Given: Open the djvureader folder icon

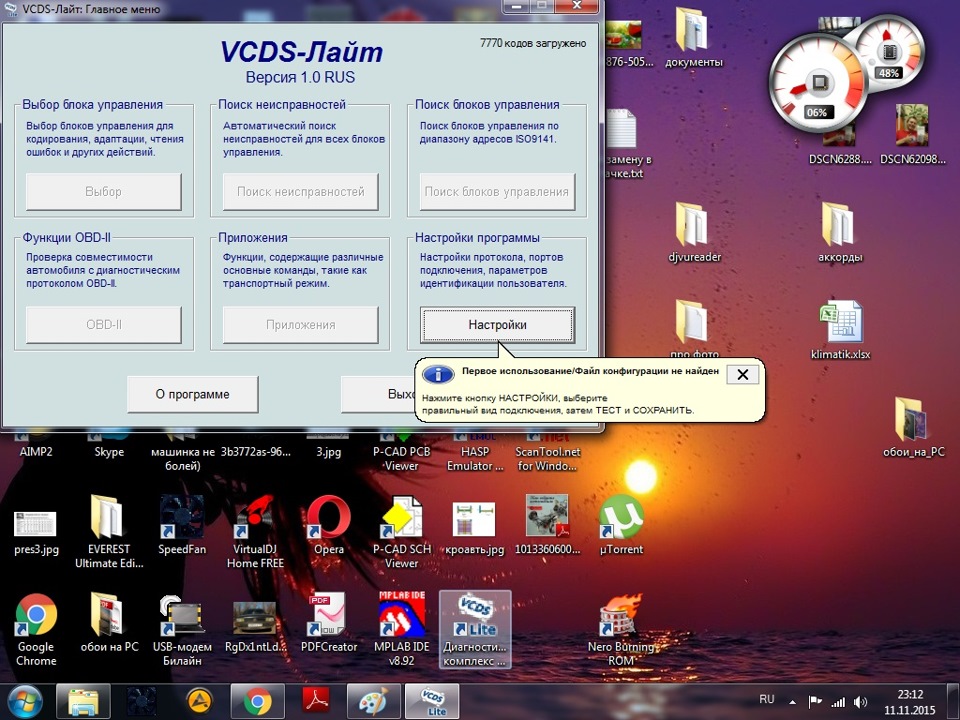Looking at the screenshot, I should click(694, 232).
